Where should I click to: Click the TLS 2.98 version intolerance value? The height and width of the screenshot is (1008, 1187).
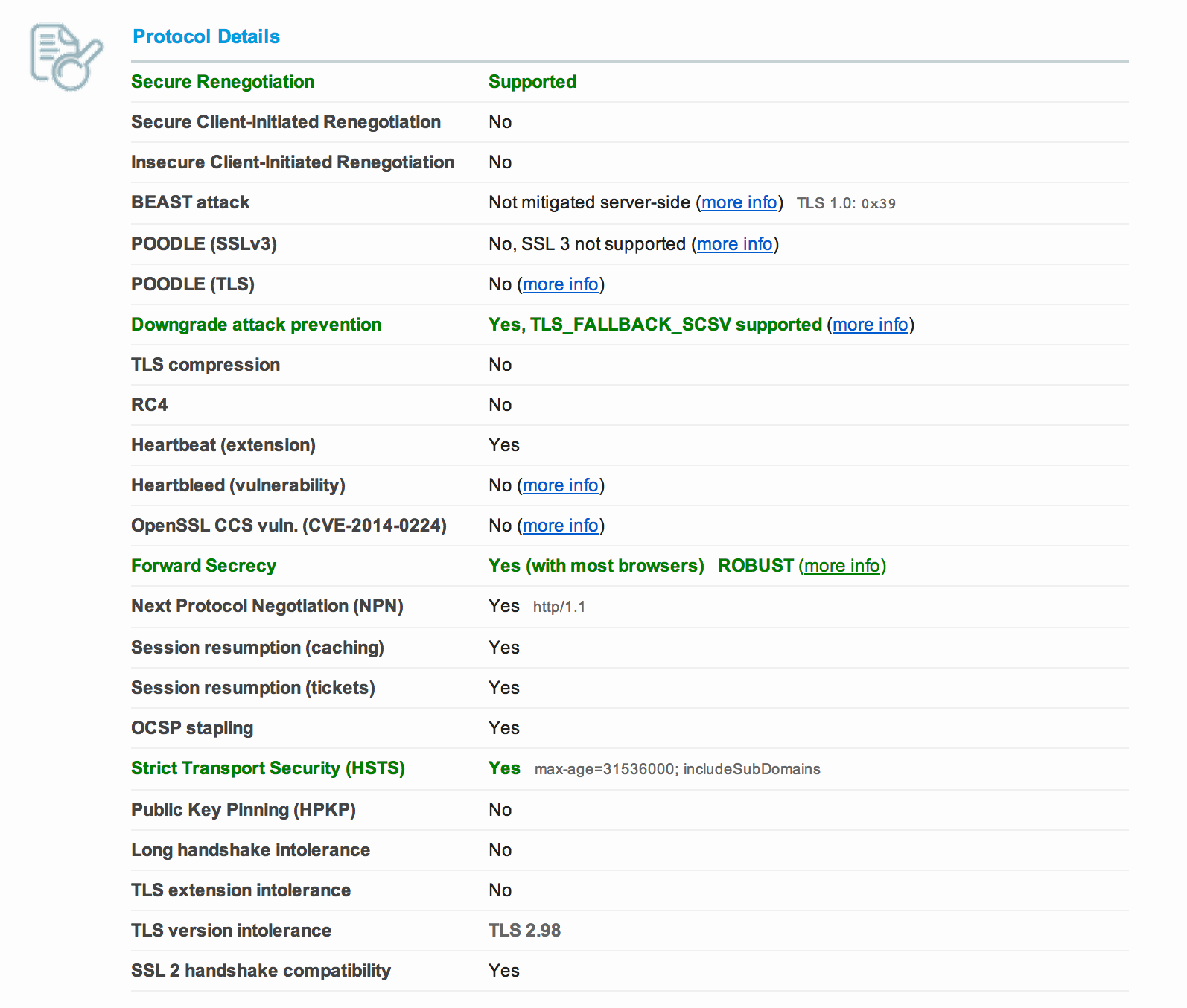click(524, 931)
